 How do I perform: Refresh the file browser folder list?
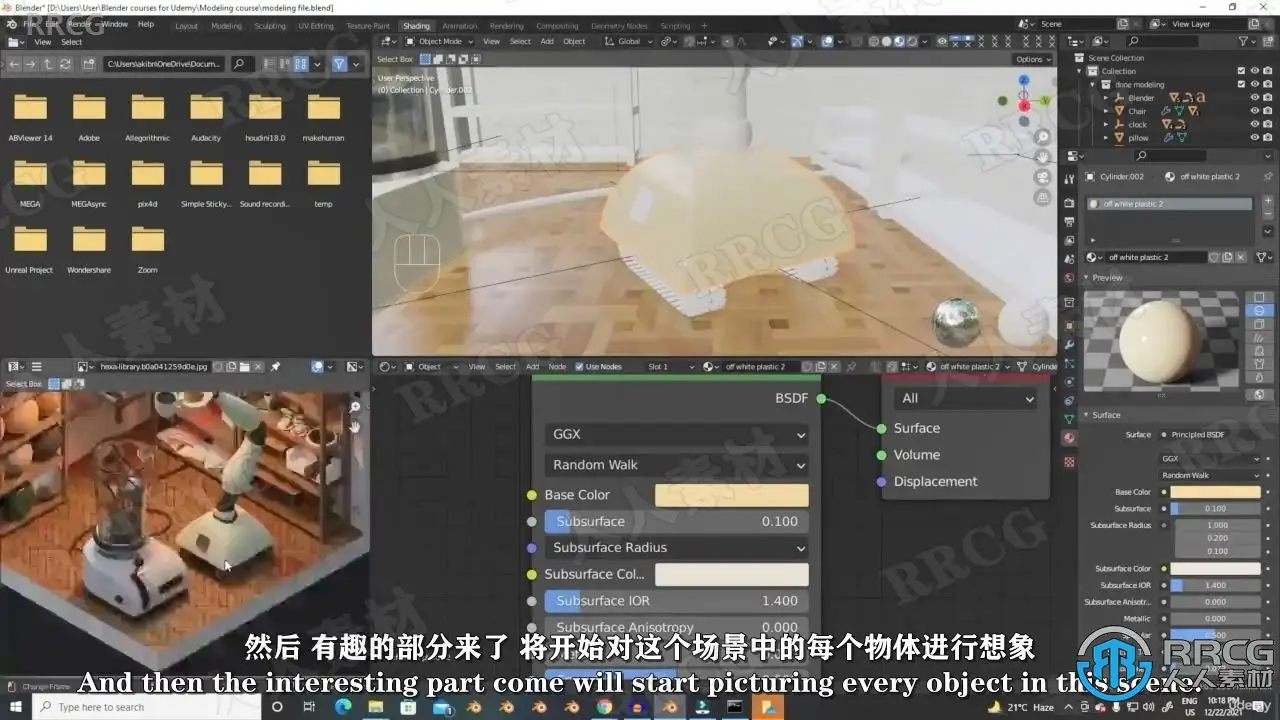pos(65,64)
